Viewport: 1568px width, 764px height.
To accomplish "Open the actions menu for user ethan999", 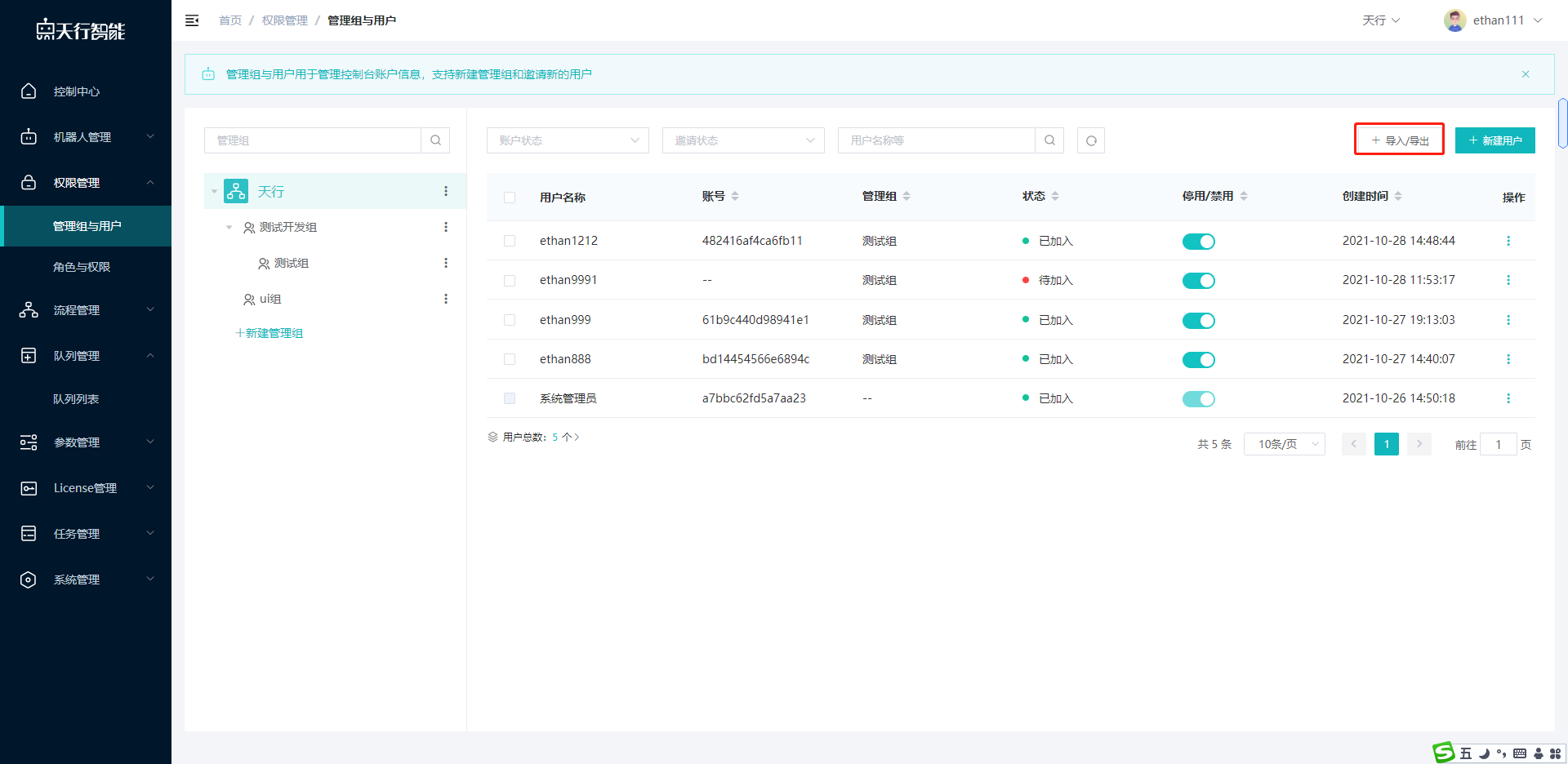I will (x=1508, y=320).
